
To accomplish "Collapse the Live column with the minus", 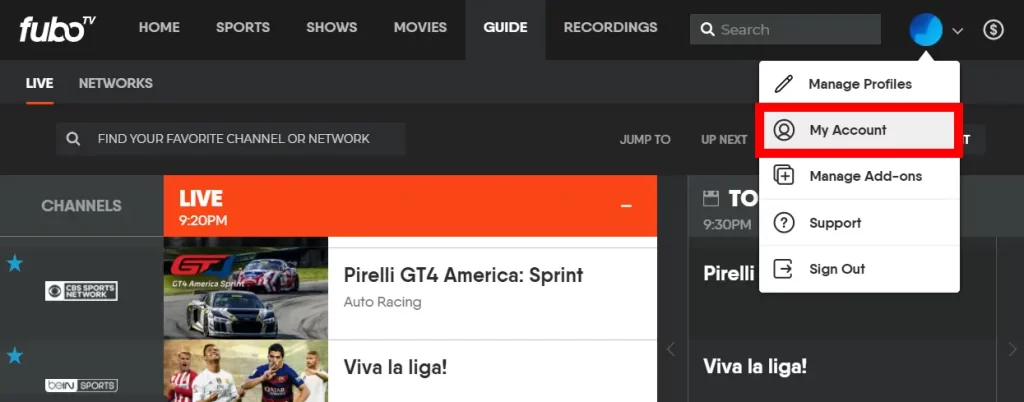I will (626, 206).
